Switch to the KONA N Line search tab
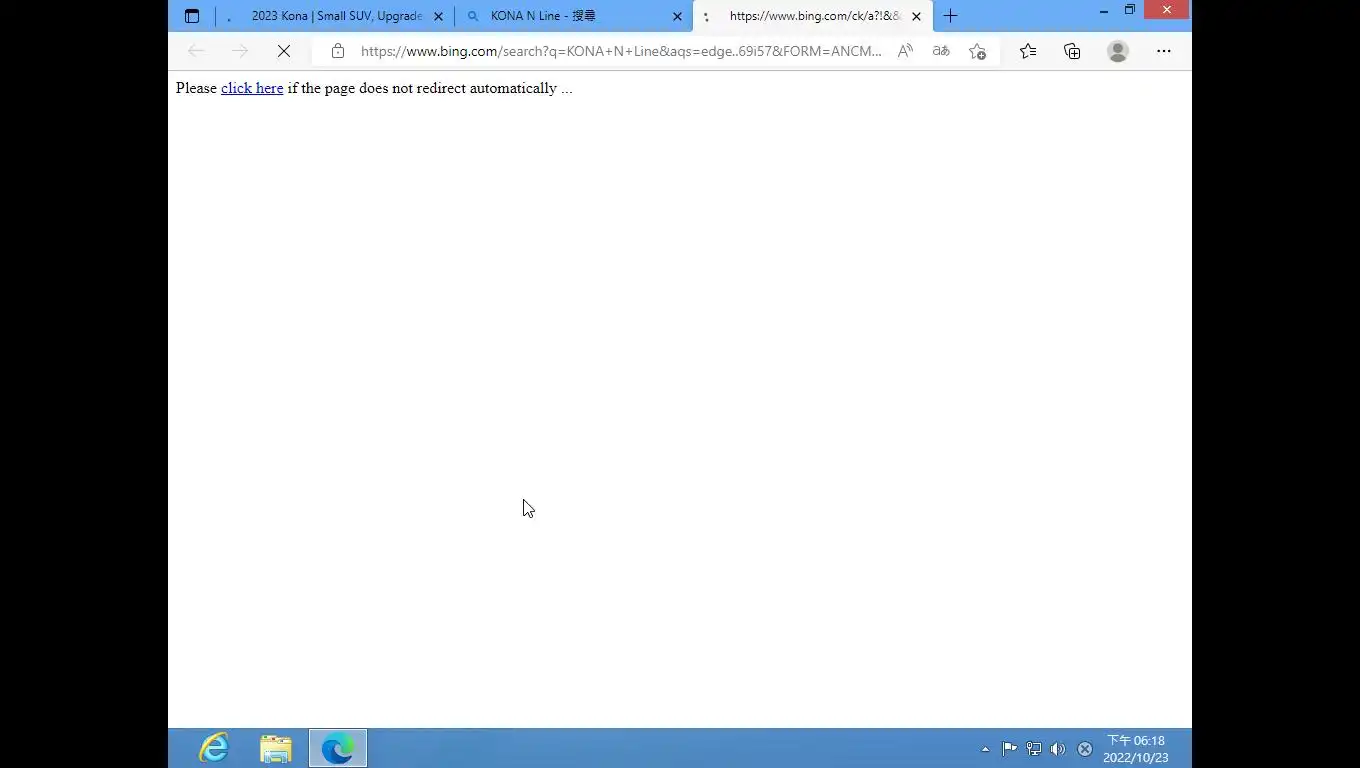 pos(573,16)
